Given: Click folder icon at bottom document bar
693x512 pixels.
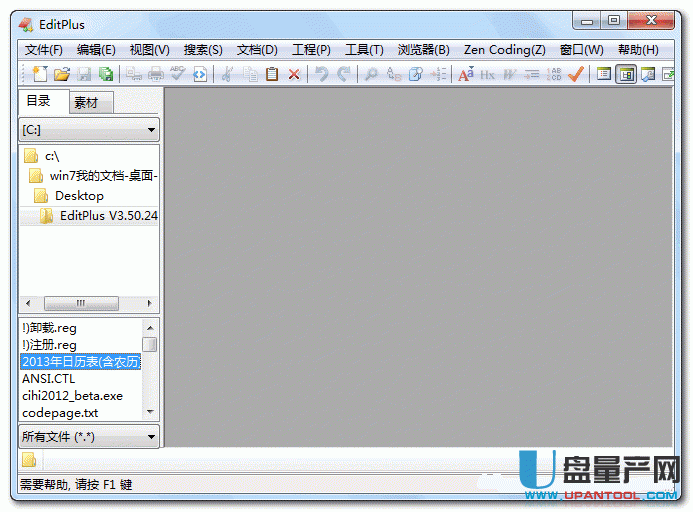Looking at the screenshot, I should tap(29, 460).
